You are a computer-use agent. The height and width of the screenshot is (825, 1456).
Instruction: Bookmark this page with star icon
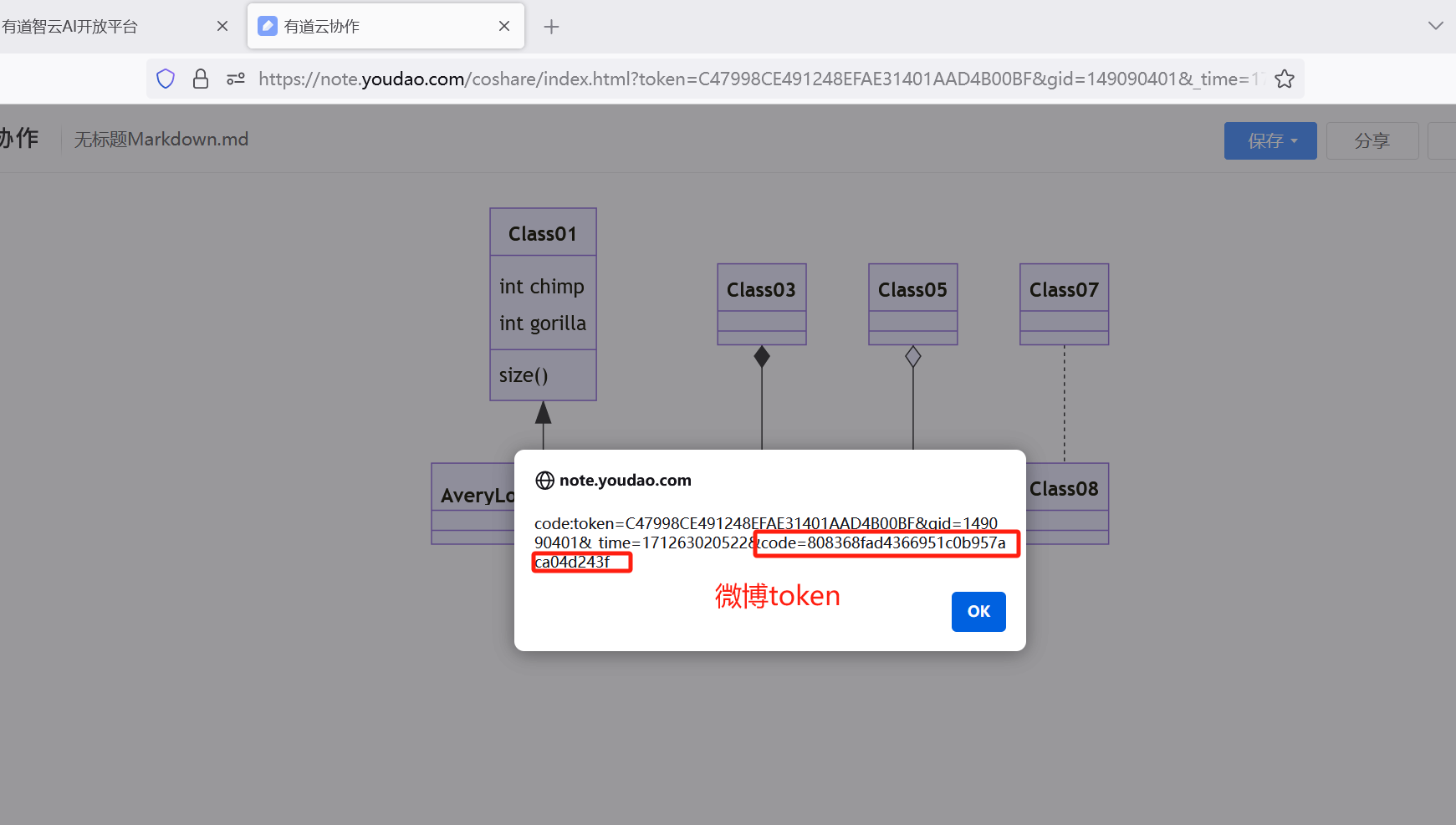[x=1285, y=79]
